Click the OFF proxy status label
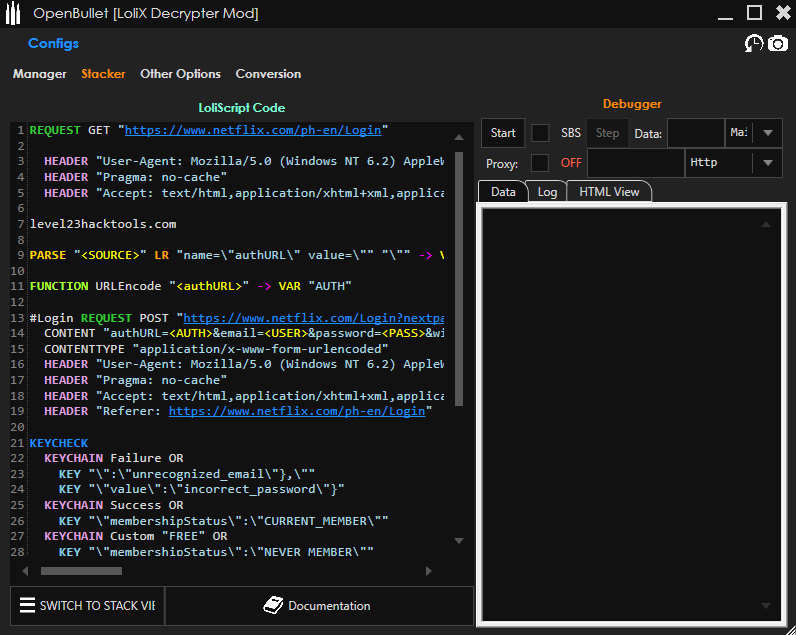 [x=571, y=163]
